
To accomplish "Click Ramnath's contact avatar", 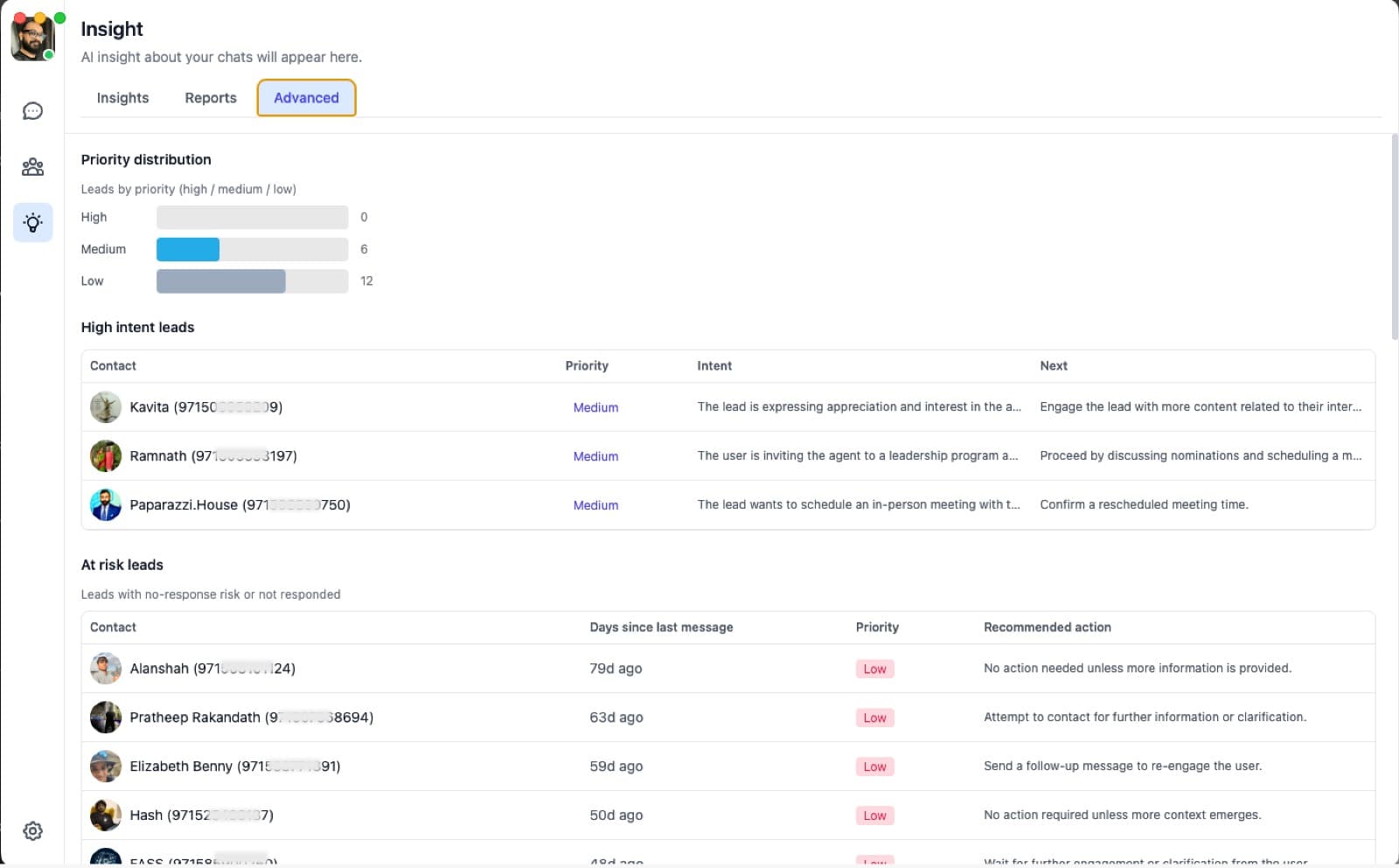I will (106, 456).
